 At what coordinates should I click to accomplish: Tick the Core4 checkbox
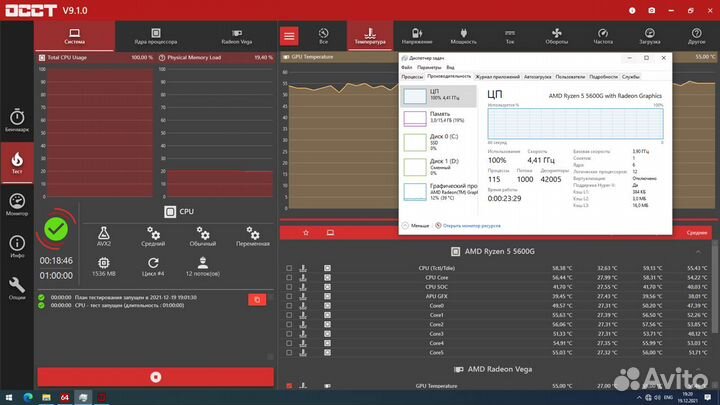coord(289,343)
